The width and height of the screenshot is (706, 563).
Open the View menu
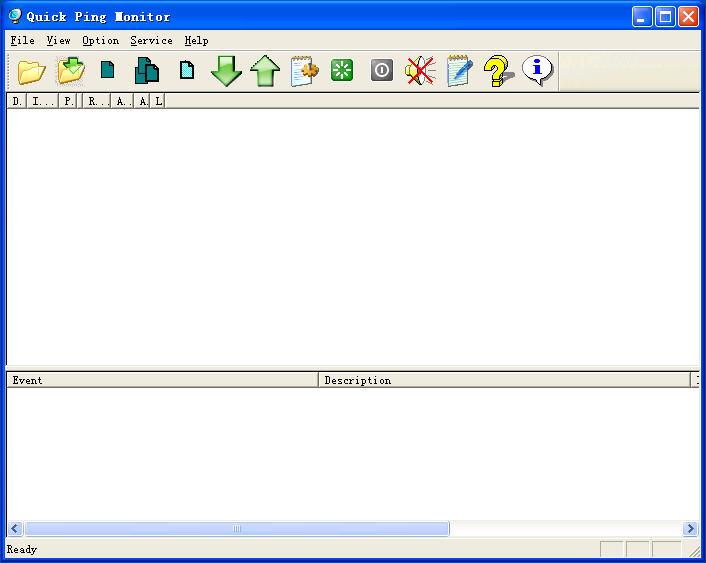pyautogui.click(x=59, y=41)
